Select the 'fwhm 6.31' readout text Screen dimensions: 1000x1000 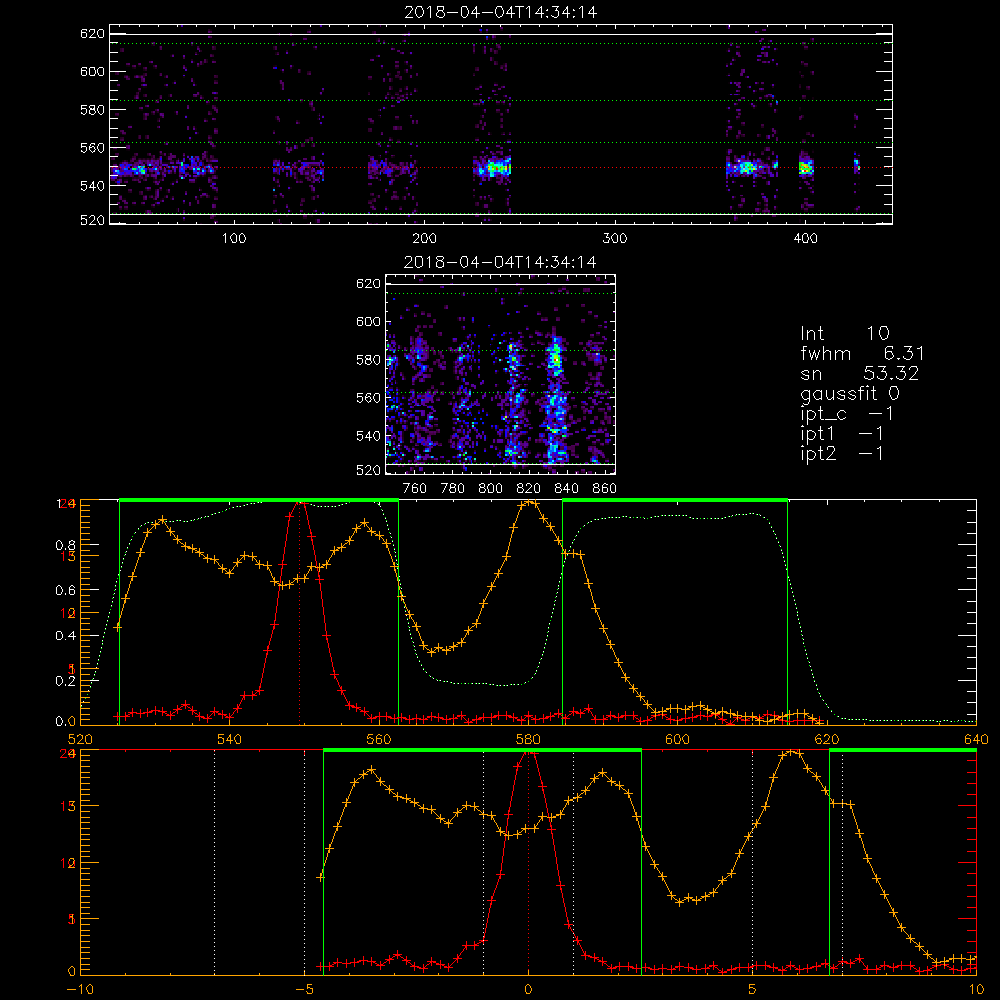tap(862, 353)
